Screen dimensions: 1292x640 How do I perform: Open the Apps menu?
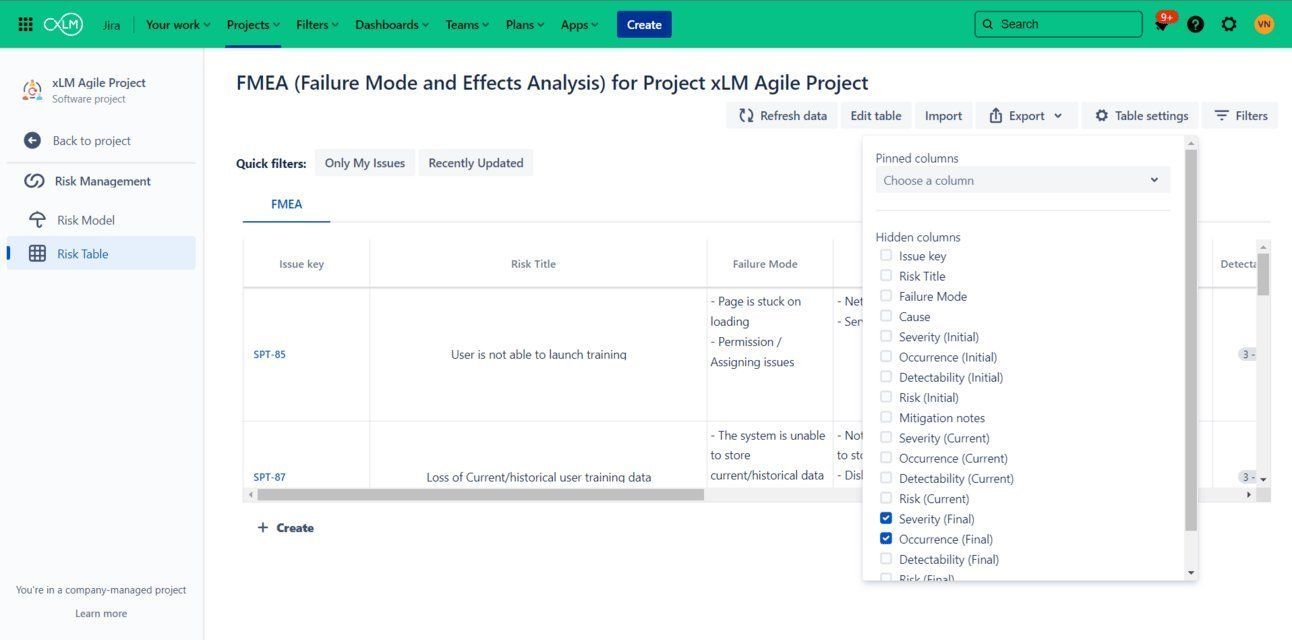coord(580,24)
